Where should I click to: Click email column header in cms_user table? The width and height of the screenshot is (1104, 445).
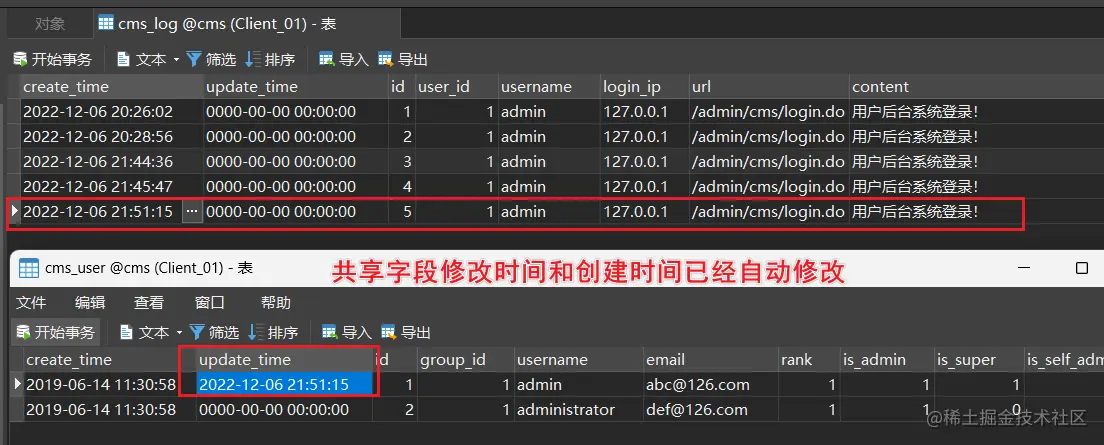[710, 360]
